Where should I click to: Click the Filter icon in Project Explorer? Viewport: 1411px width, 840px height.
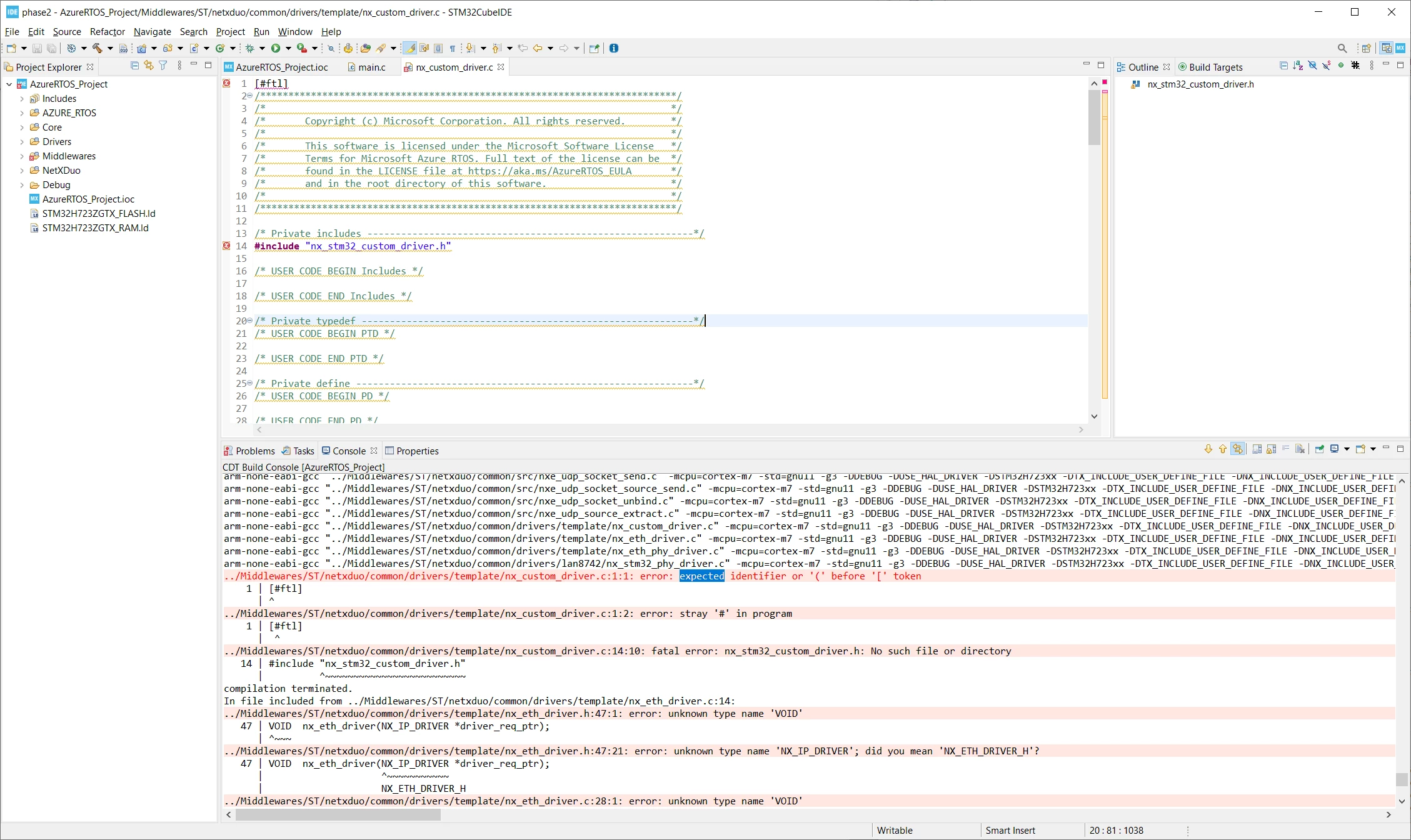163,66
